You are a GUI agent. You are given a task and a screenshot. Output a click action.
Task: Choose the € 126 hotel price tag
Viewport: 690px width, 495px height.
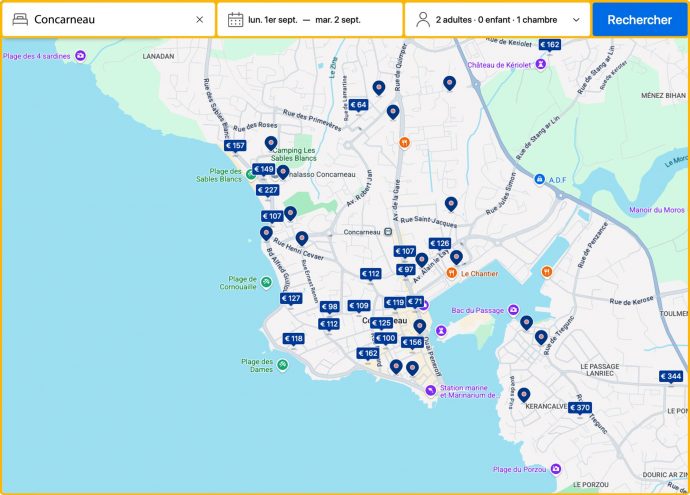(439, 244)
